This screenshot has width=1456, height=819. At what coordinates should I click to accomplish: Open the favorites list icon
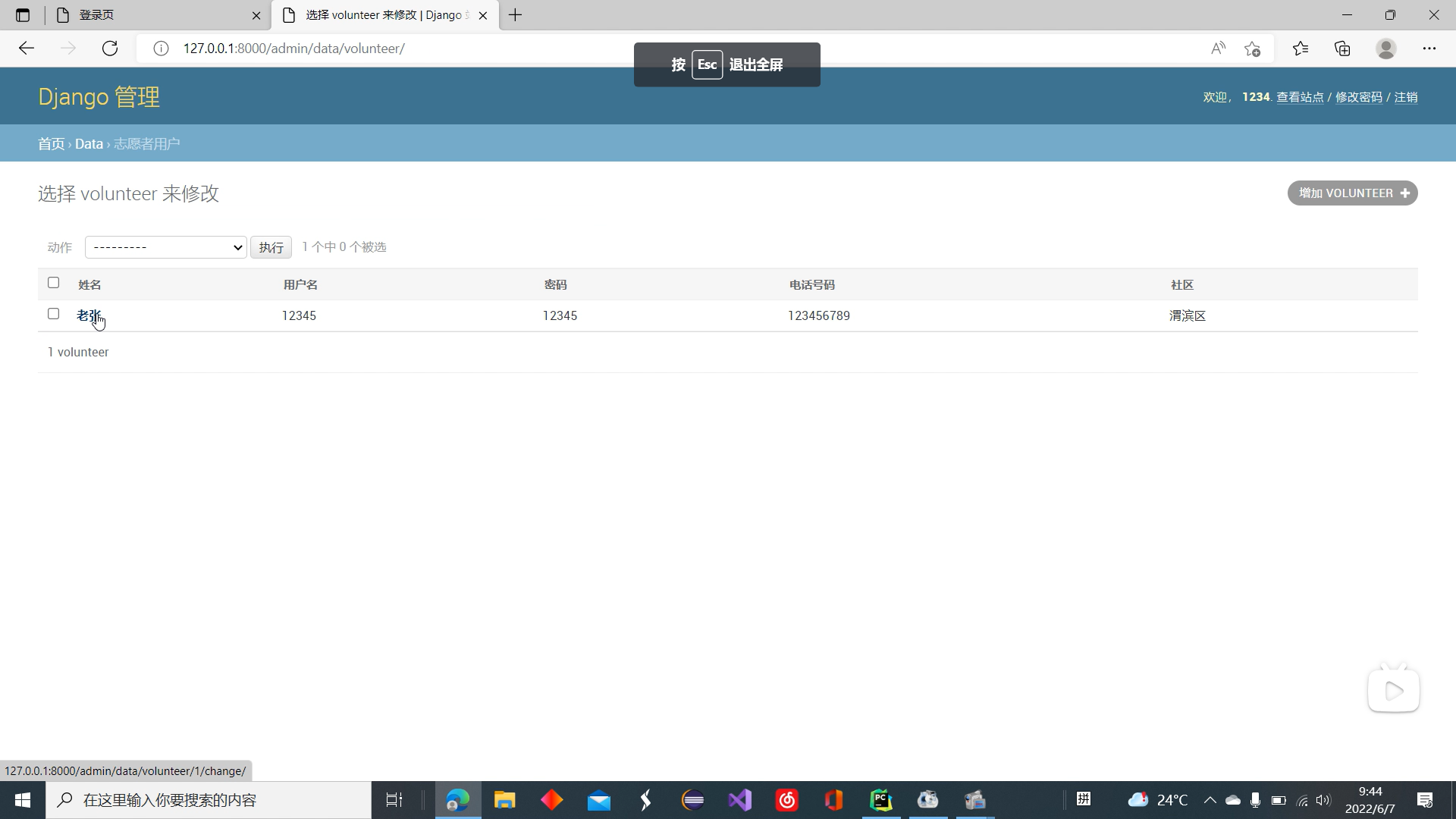pyautogui.click(x=1301, y=49)
